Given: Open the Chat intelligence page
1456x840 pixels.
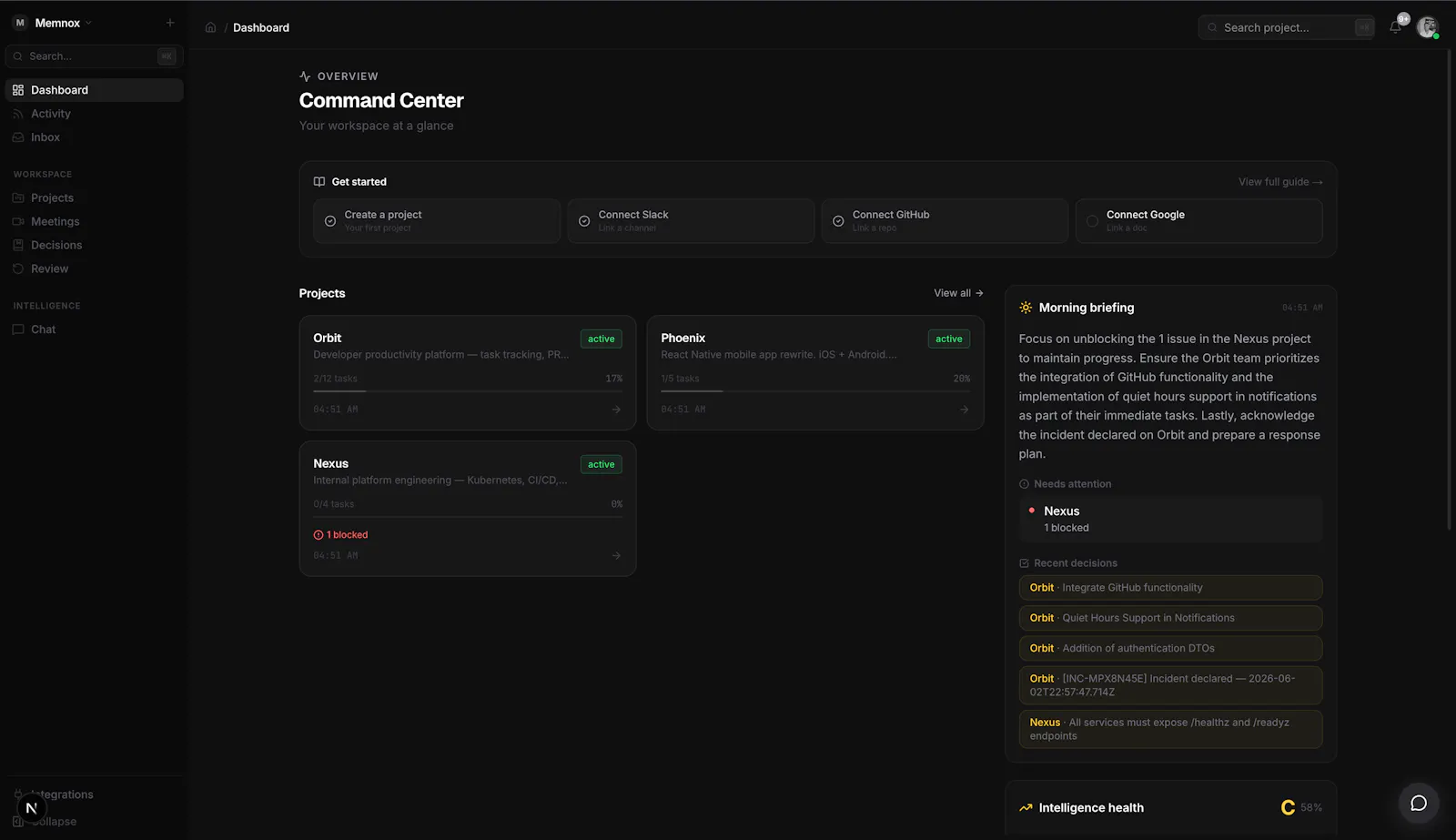Looking at the screenshot, I should (x=95, y=329).
